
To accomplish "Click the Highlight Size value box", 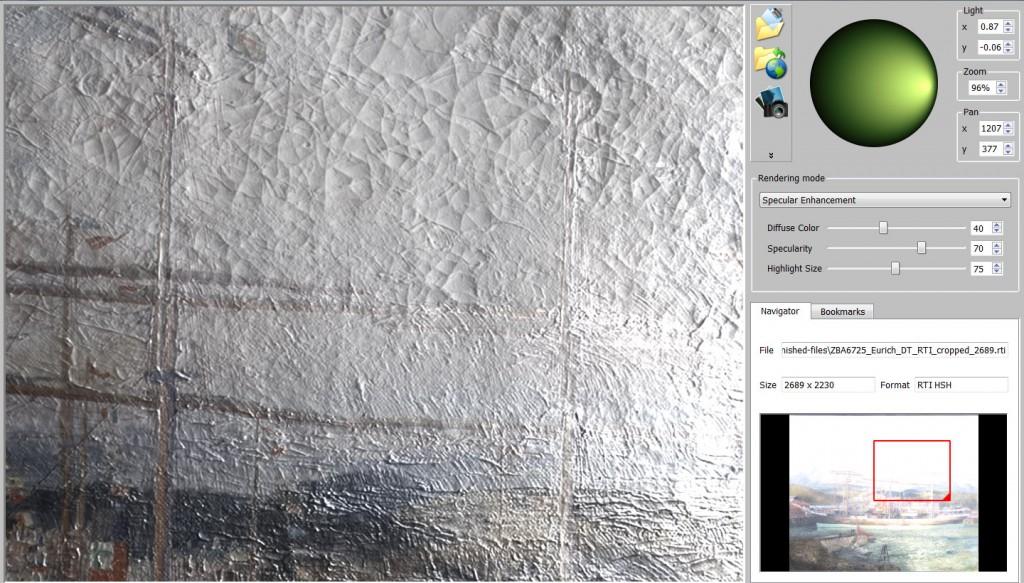I will tap(981, 268).
